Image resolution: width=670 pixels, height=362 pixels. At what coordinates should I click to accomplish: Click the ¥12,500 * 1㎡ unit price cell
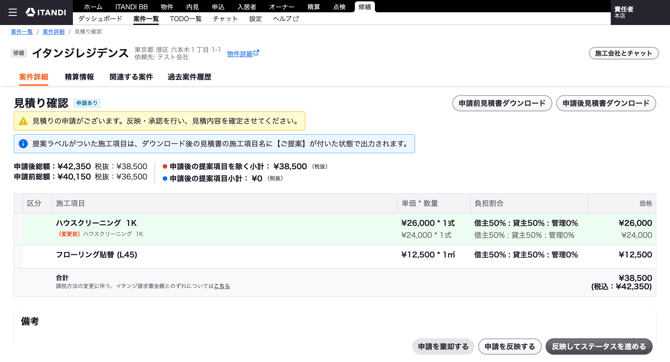[428, 255]
